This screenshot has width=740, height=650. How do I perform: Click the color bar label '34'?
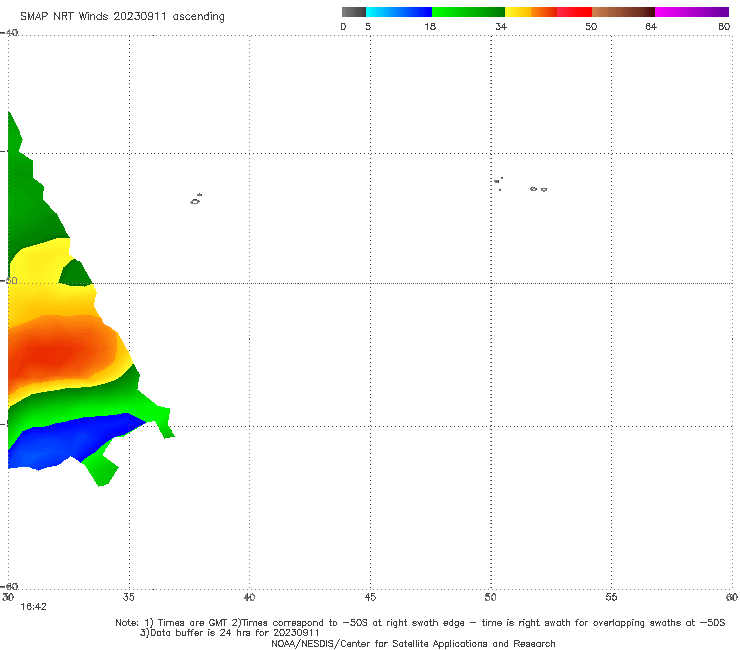[x=501, y=27]
